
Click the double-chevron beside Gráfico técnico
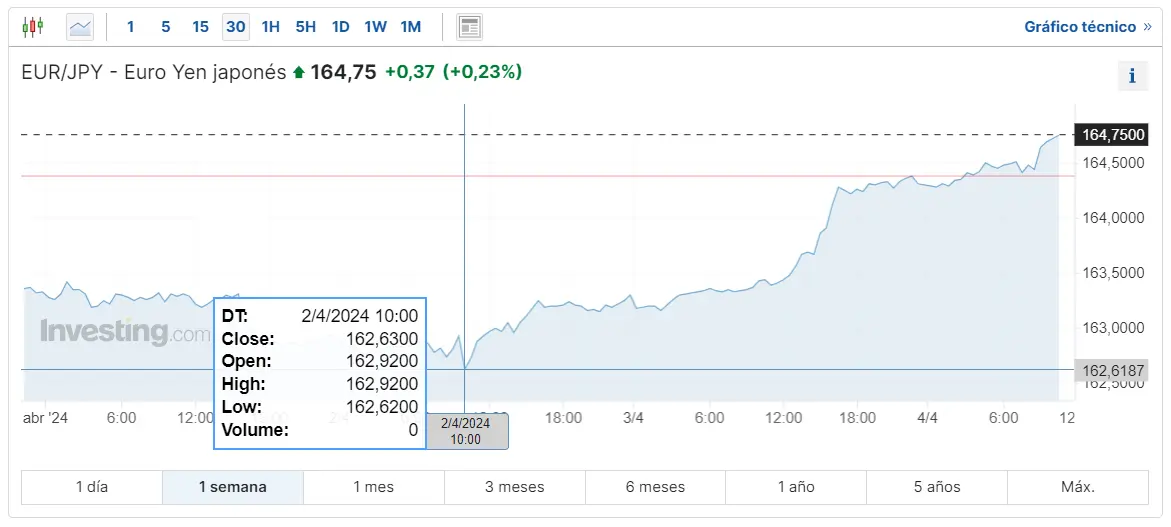tap(1147, 27)
